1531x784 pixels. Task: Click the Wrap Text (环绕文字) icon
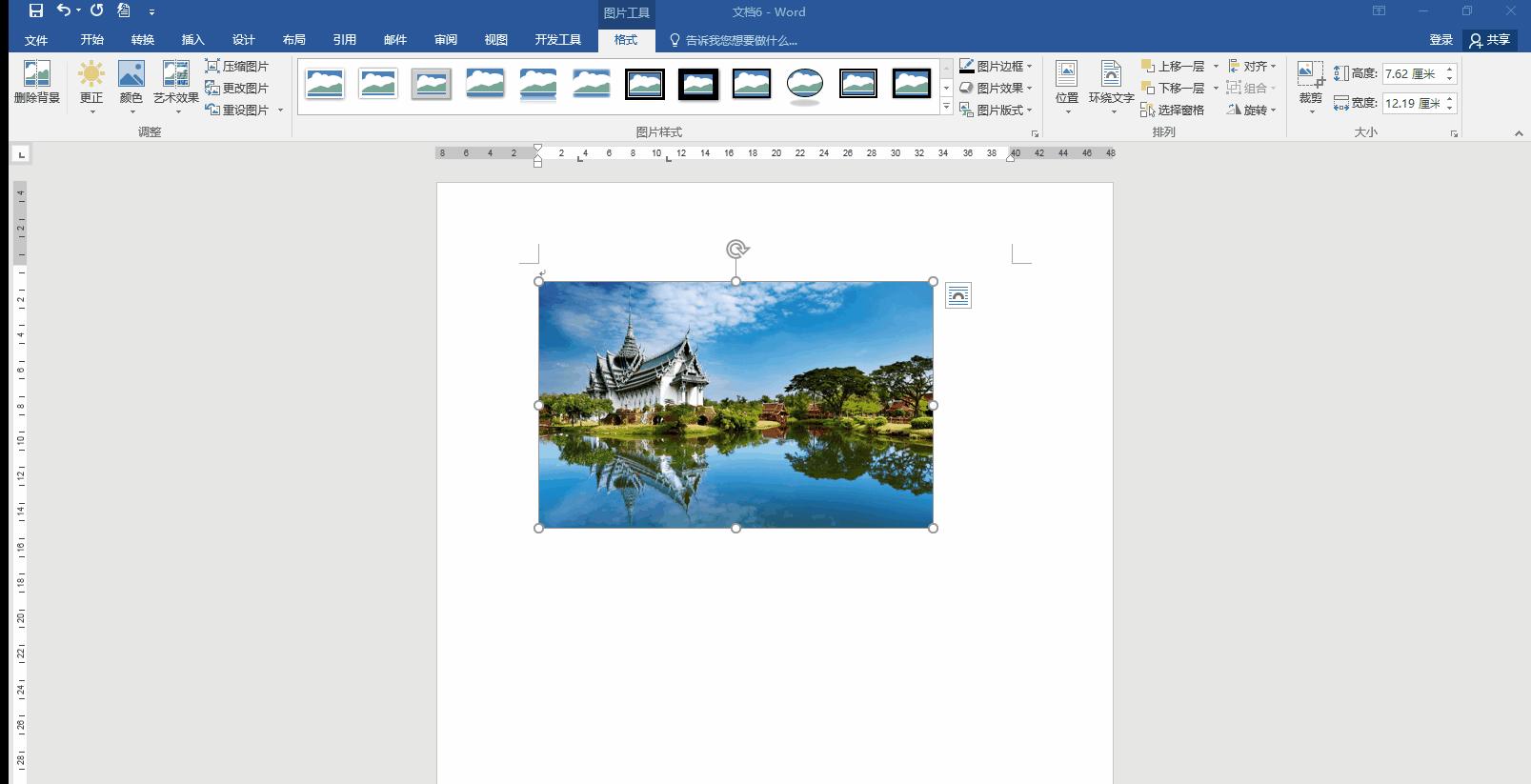pyautogui.click(x=1111, y=76)
